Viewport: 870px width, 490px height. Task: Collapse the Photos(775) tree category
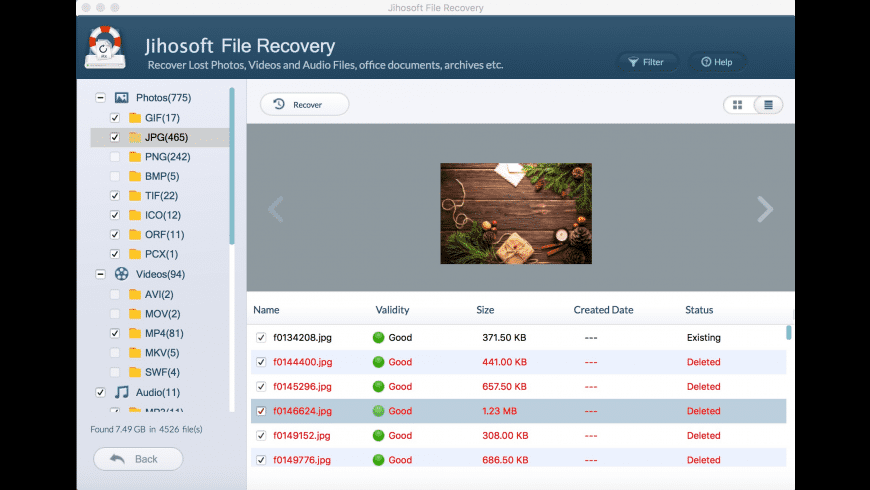coord(100,98)
